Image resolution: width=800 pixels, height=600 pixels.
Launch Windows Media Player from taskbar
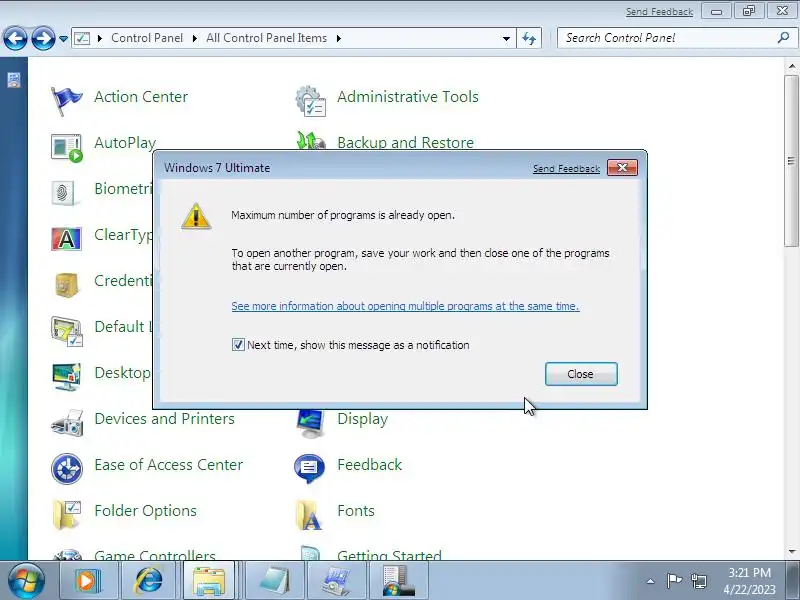(88, 581)
